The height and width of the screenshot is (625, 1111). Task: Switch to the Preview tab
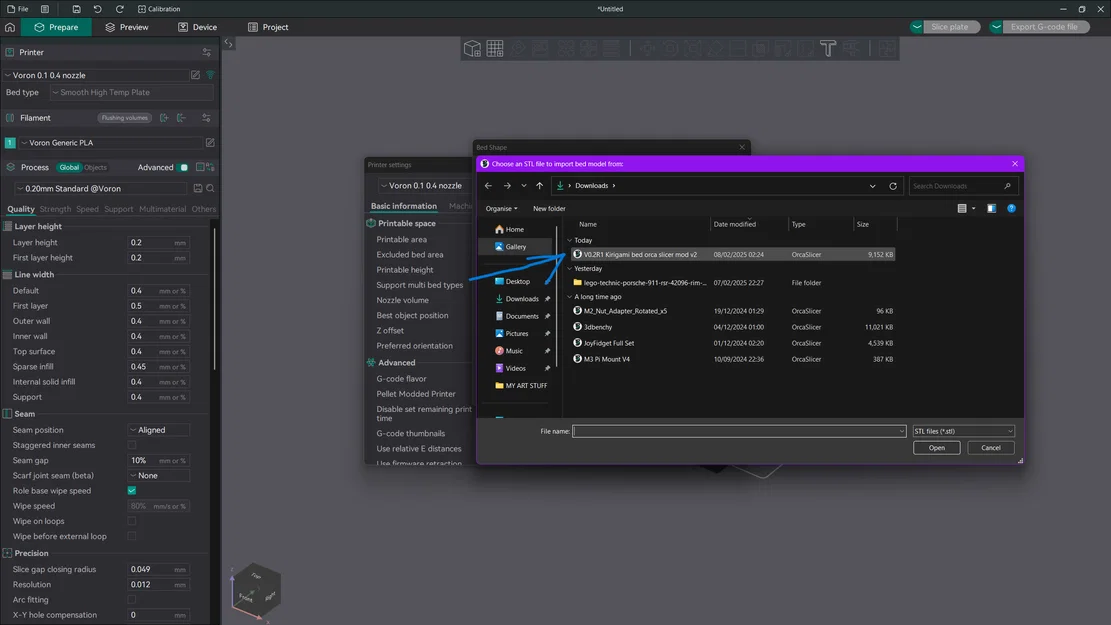coord(126,27)
